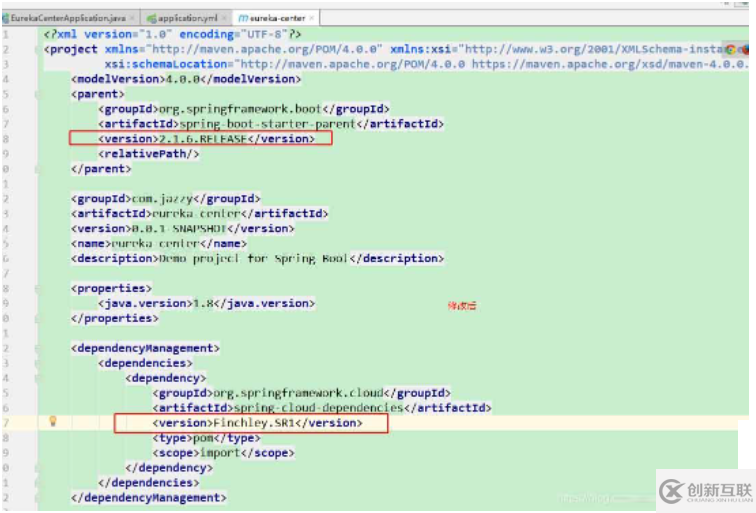This screenshot has height=513, width=756.
Task: Click artifactId eureka-center line
Action: click(x=199, y=214)
